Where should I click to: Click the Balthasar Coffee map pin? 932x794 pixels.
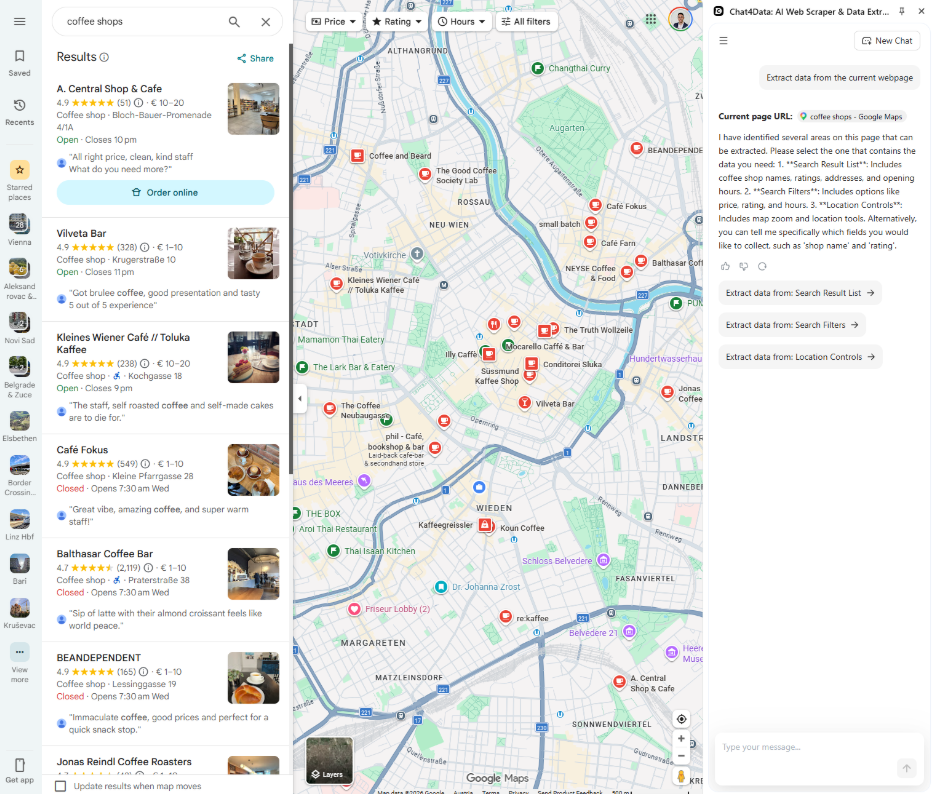coord(641,261)
